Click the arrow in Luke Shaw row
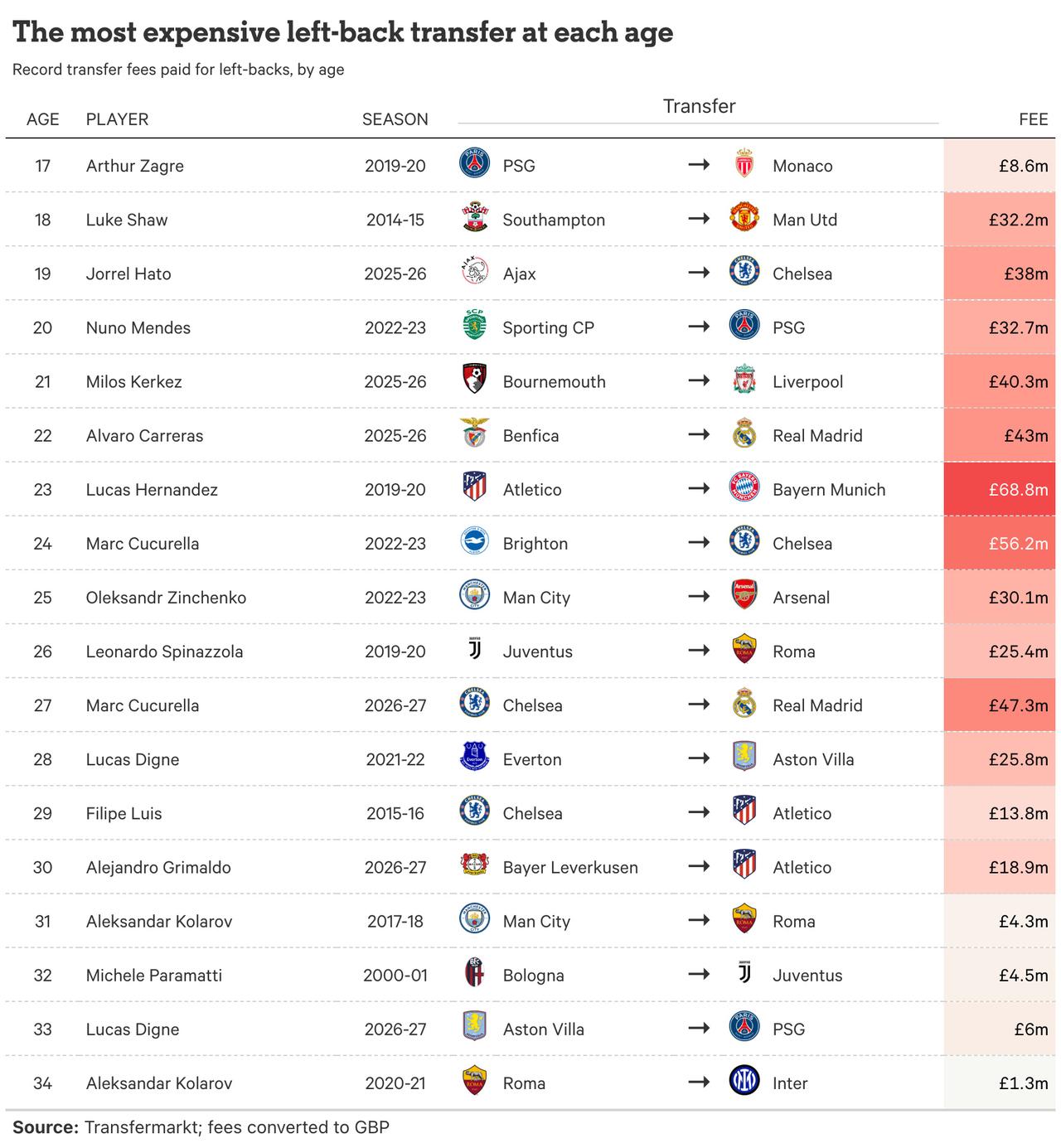 (x=699, y=219)
